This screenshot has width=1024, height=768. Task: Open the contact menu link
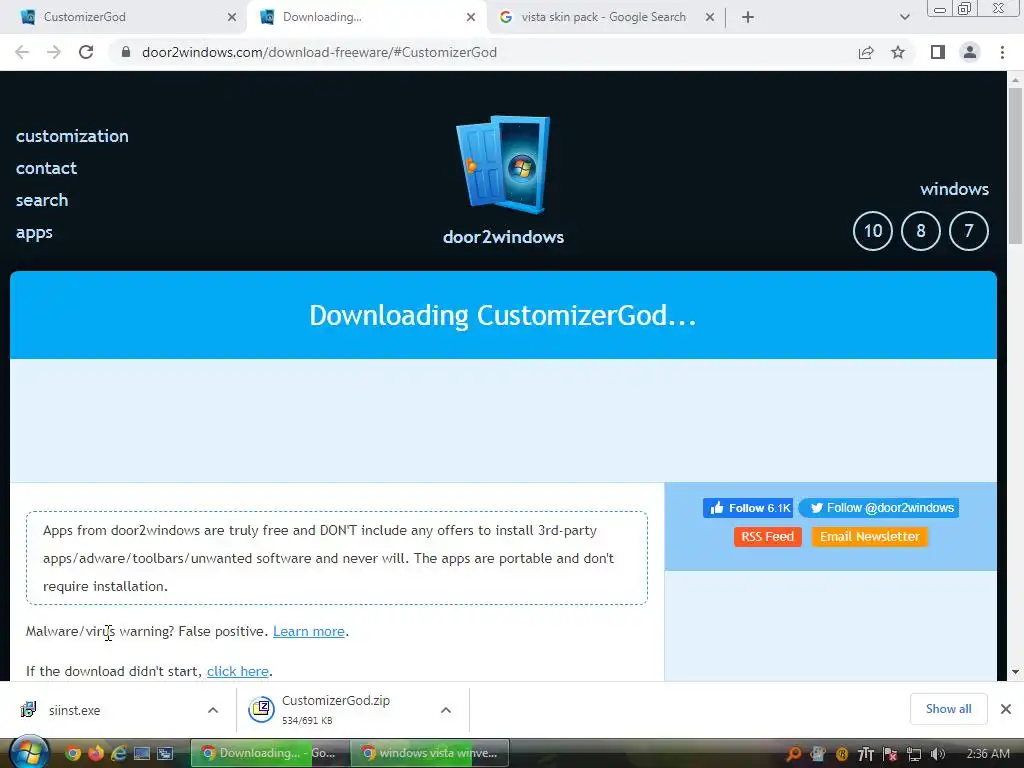click(x=46, y=168)
